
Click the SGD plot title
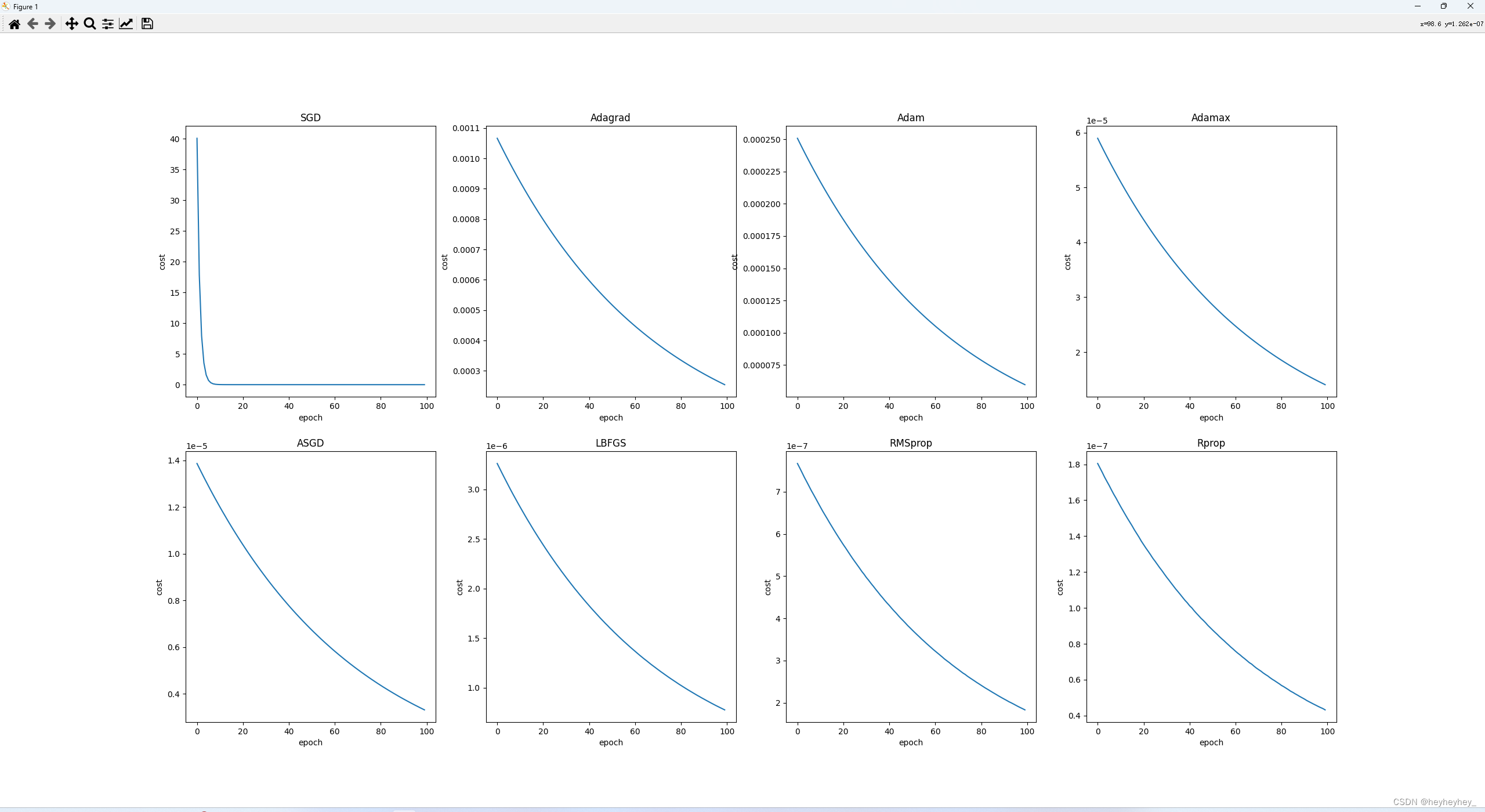tap(310, 118)
